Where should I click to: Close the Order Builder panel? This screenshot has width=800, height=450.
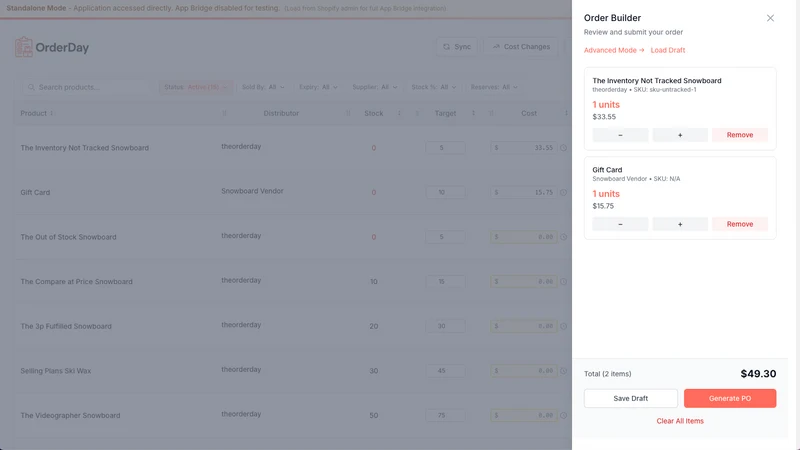(770, 18)
